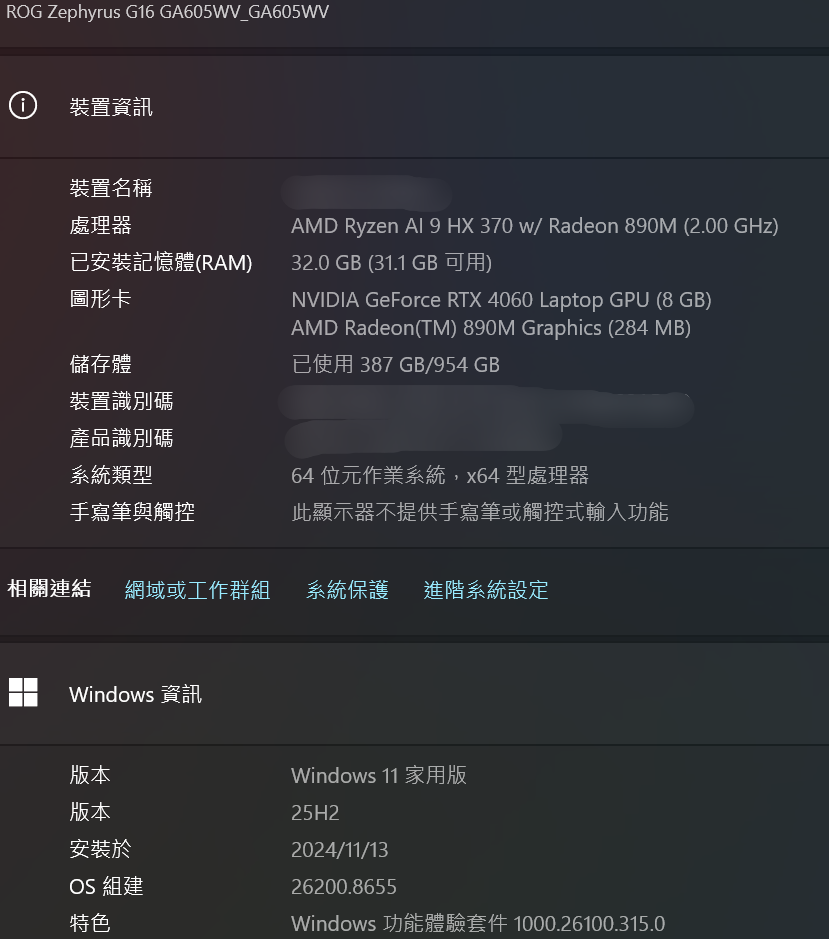Viewport: 829px width, 939px height.
Task: Click the Windows logo icon
Action: click(23, 692)
